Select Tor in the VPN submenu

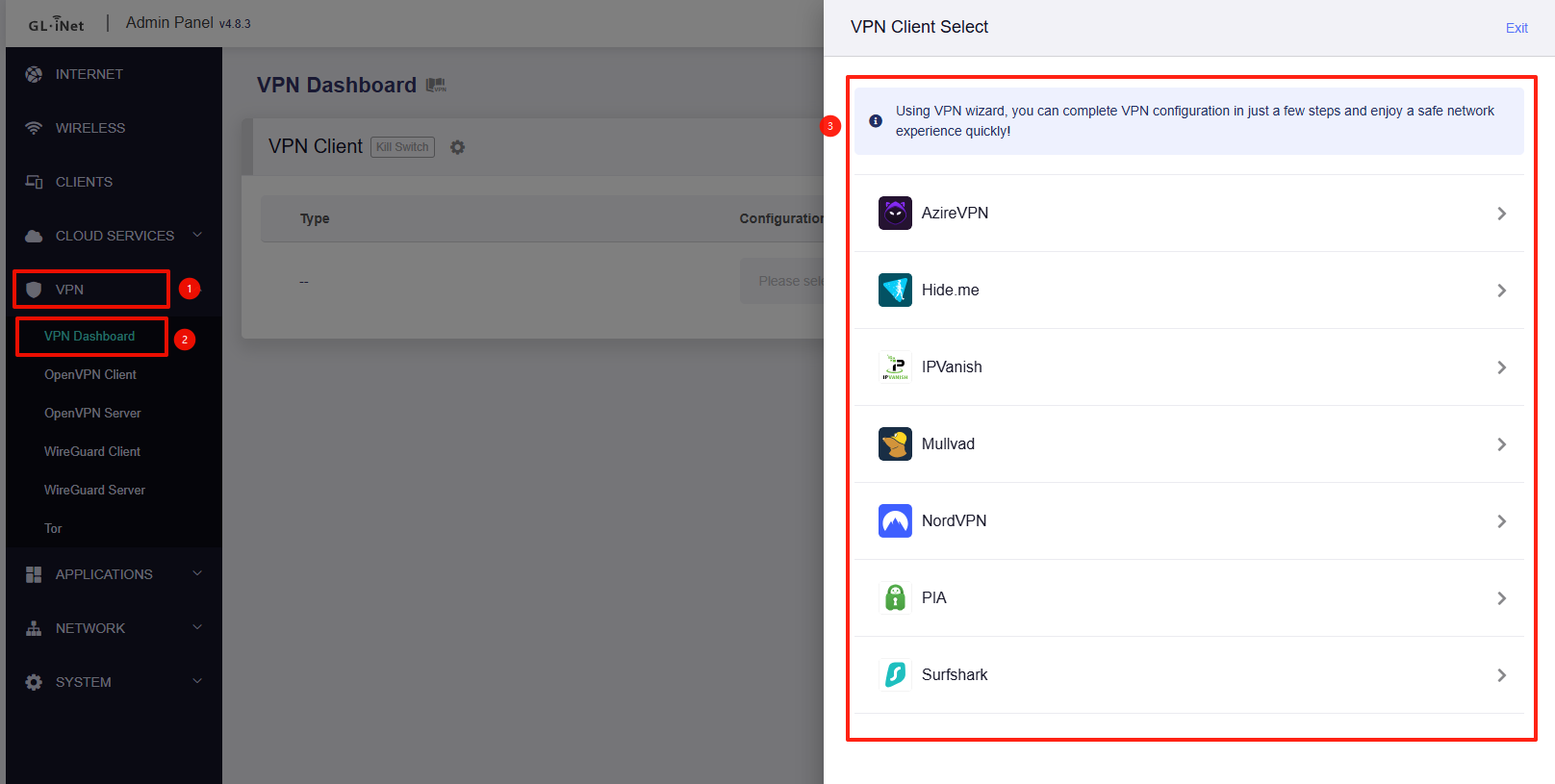[x=53, y=528]
